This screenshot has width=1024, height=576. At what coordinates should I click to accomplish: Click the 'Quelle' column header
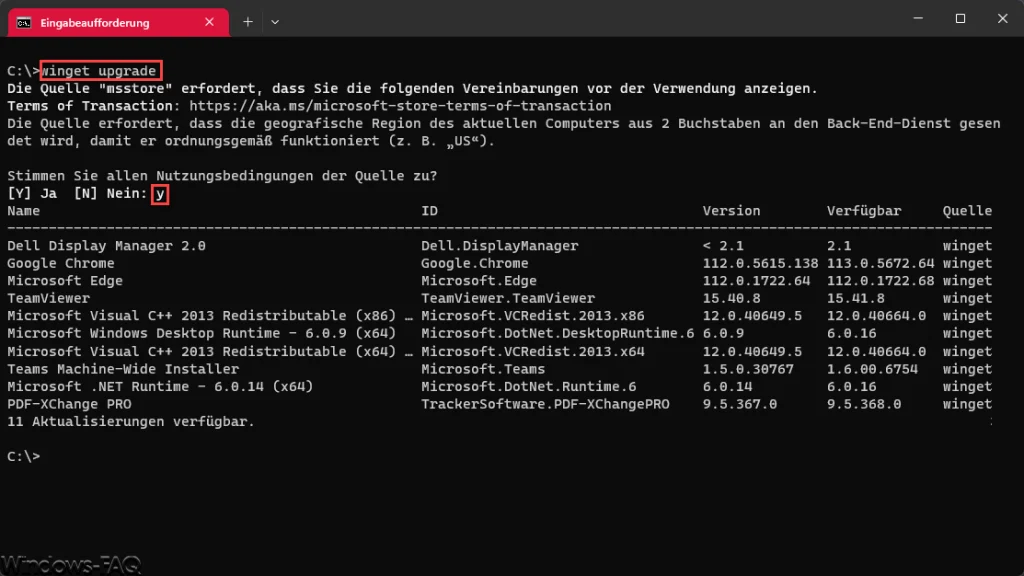(x=967, y=211)
